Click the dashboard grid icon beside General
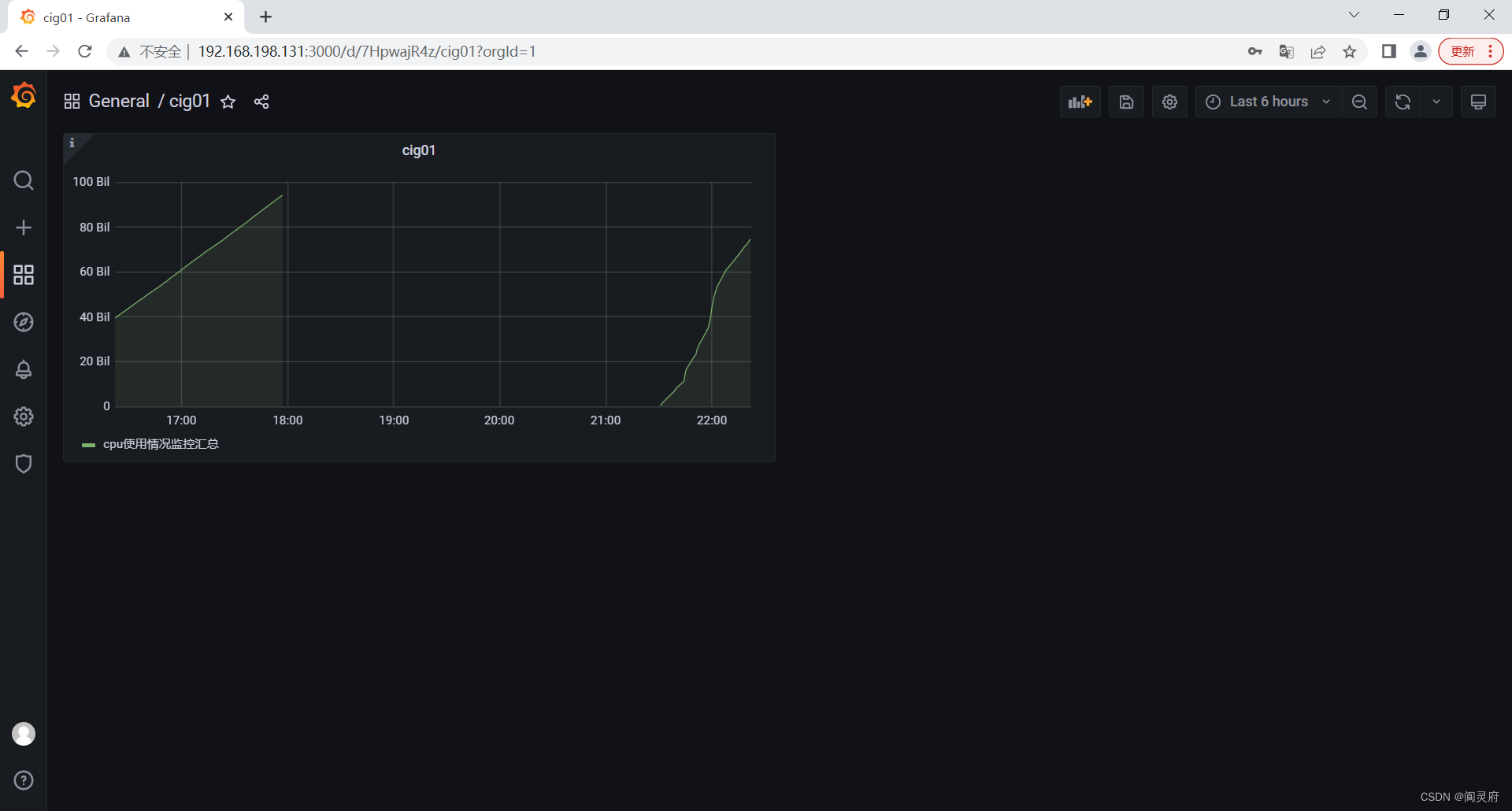 (x=72, y=102)
